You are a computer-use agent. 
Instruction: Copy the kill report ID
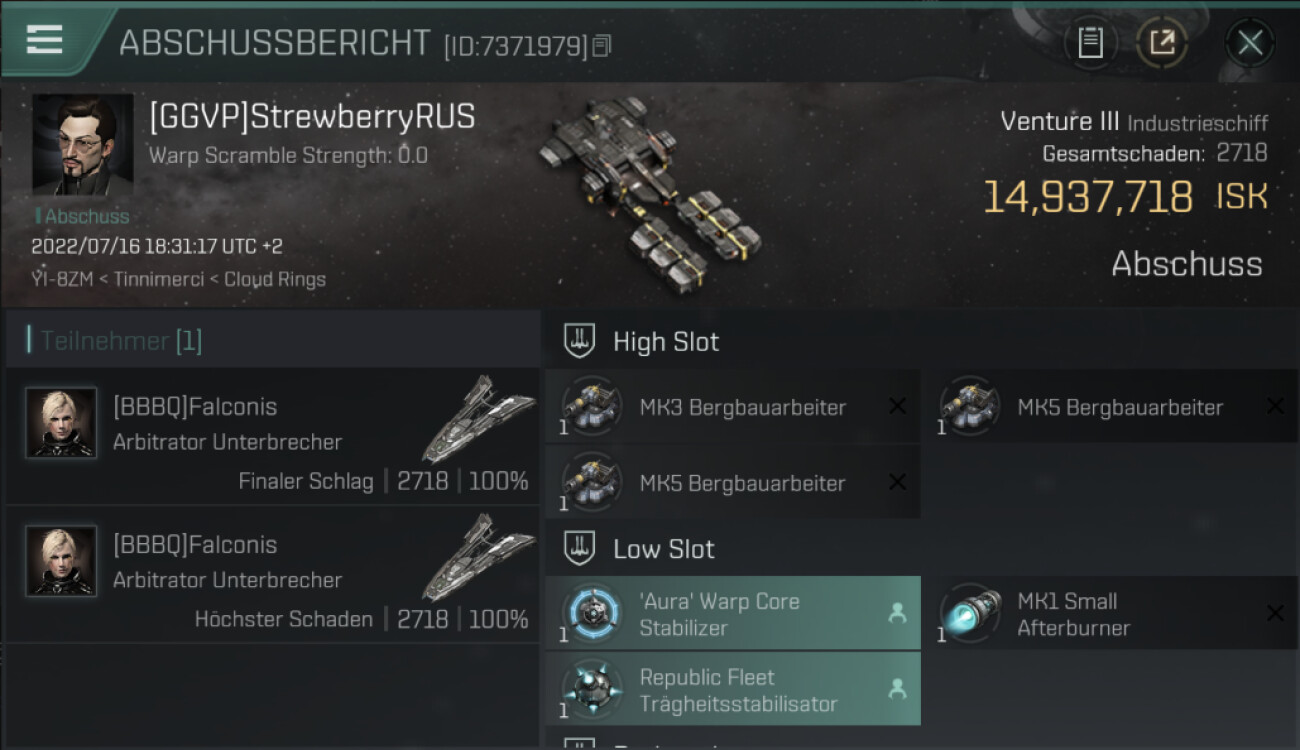click(x=601, y=46)
